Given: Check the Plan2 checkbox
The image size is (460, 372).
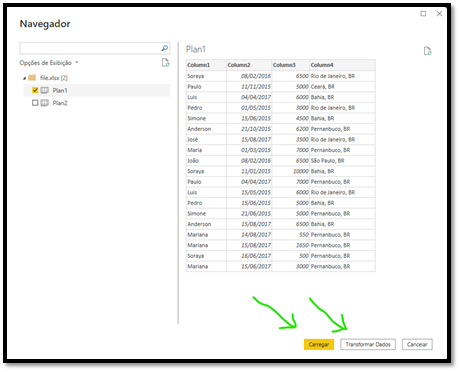Looking at the screenshot, I should [35, 103].
